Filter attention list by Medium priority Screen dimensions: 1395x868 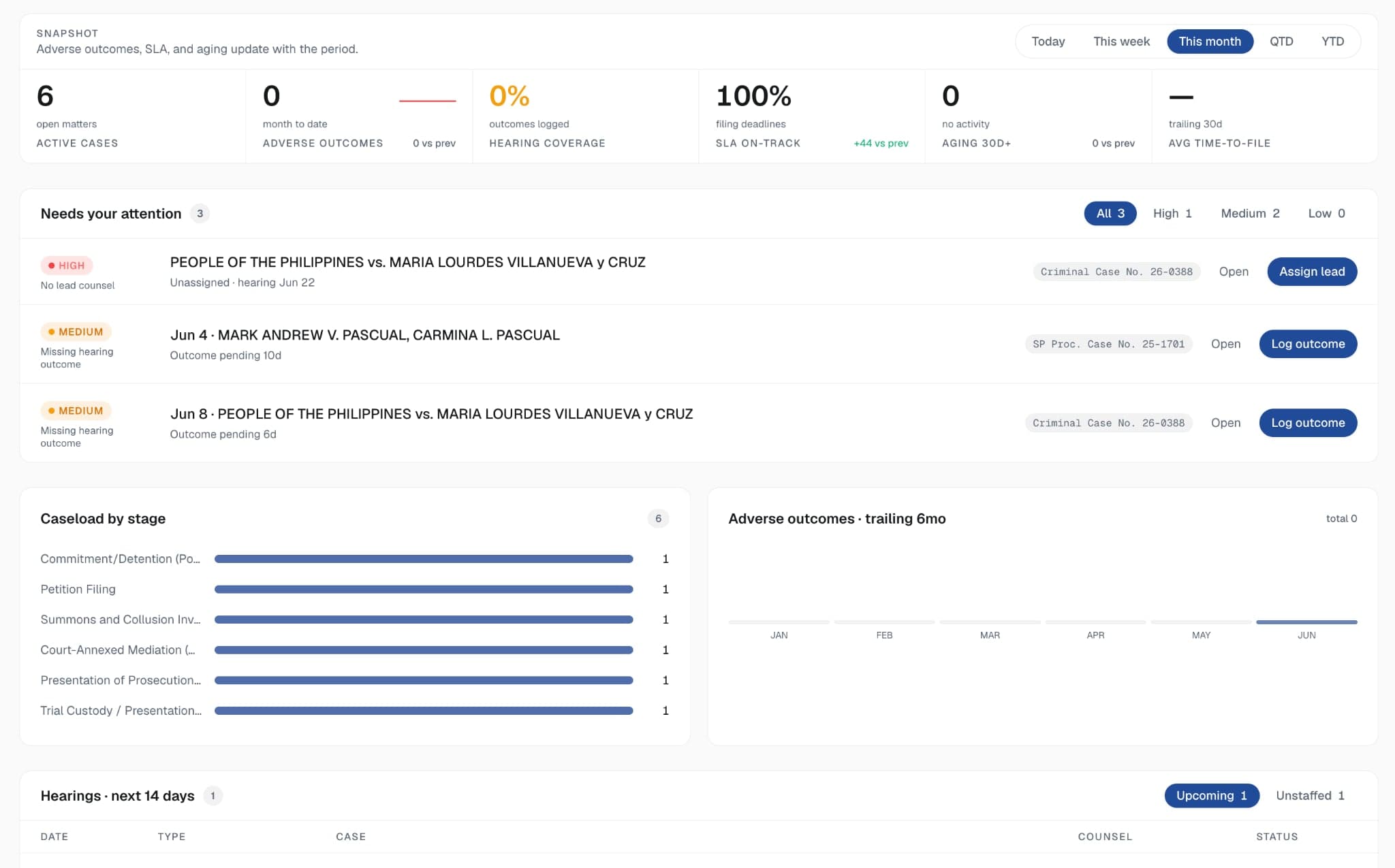coord(1250,214)
